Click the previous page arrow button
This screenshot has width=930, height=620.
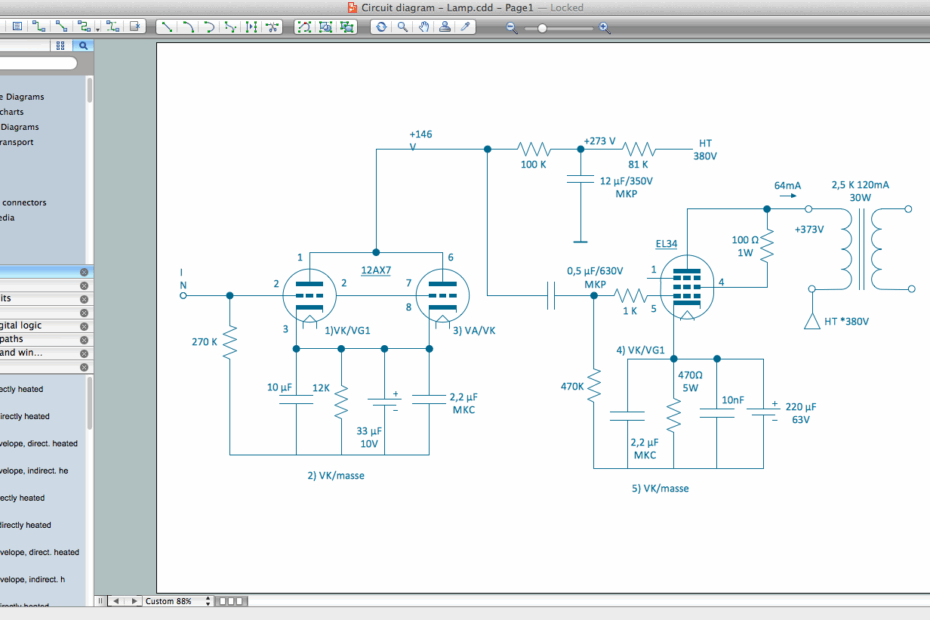[x=117, y=601]
